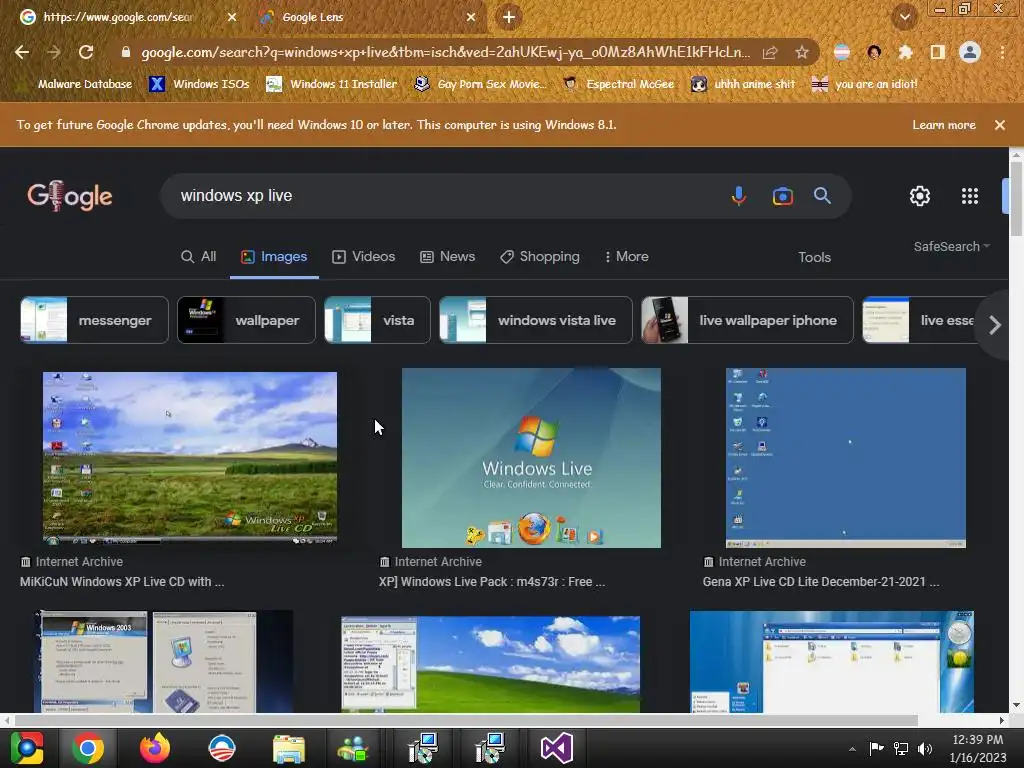1024x768 pixels.
Task: Expand the SafeSearch dropdown
Action: pos(952,247)
